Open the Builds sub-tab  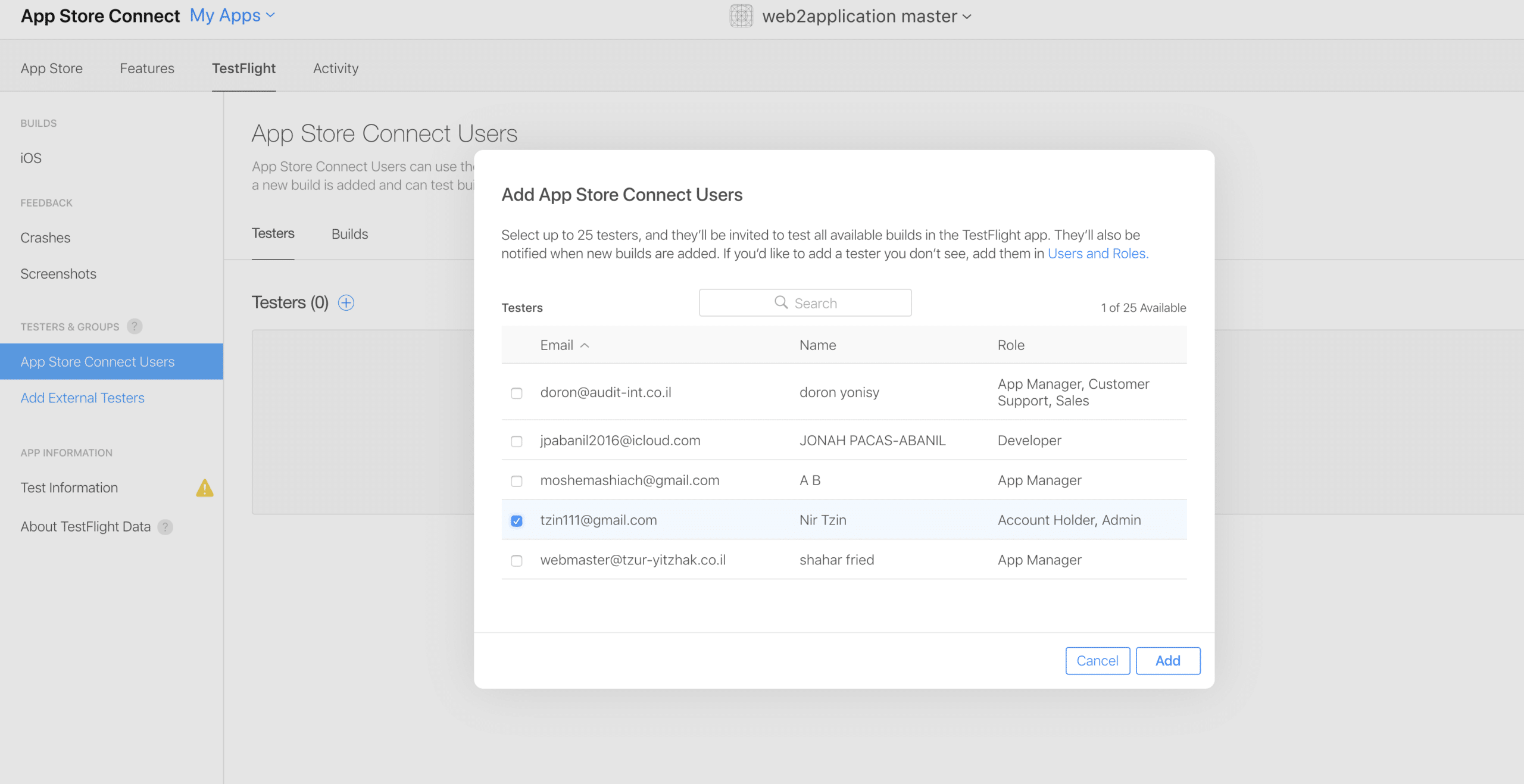click(x=349, y=234)
